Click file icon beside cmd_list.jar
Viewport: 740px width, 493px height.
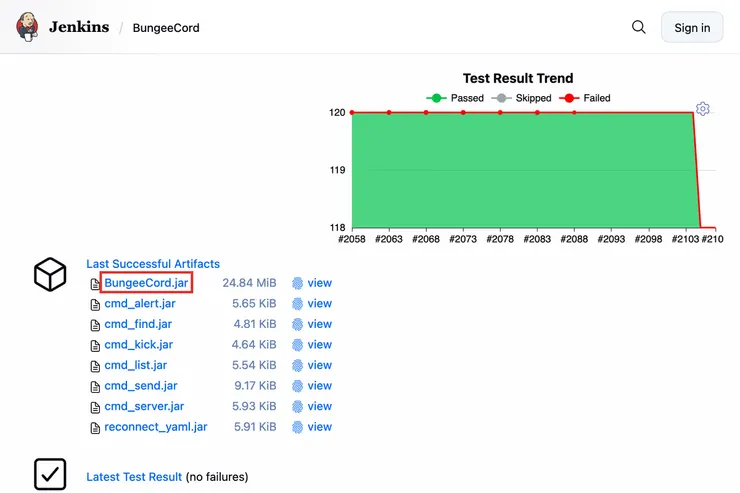tap(95, 366)
